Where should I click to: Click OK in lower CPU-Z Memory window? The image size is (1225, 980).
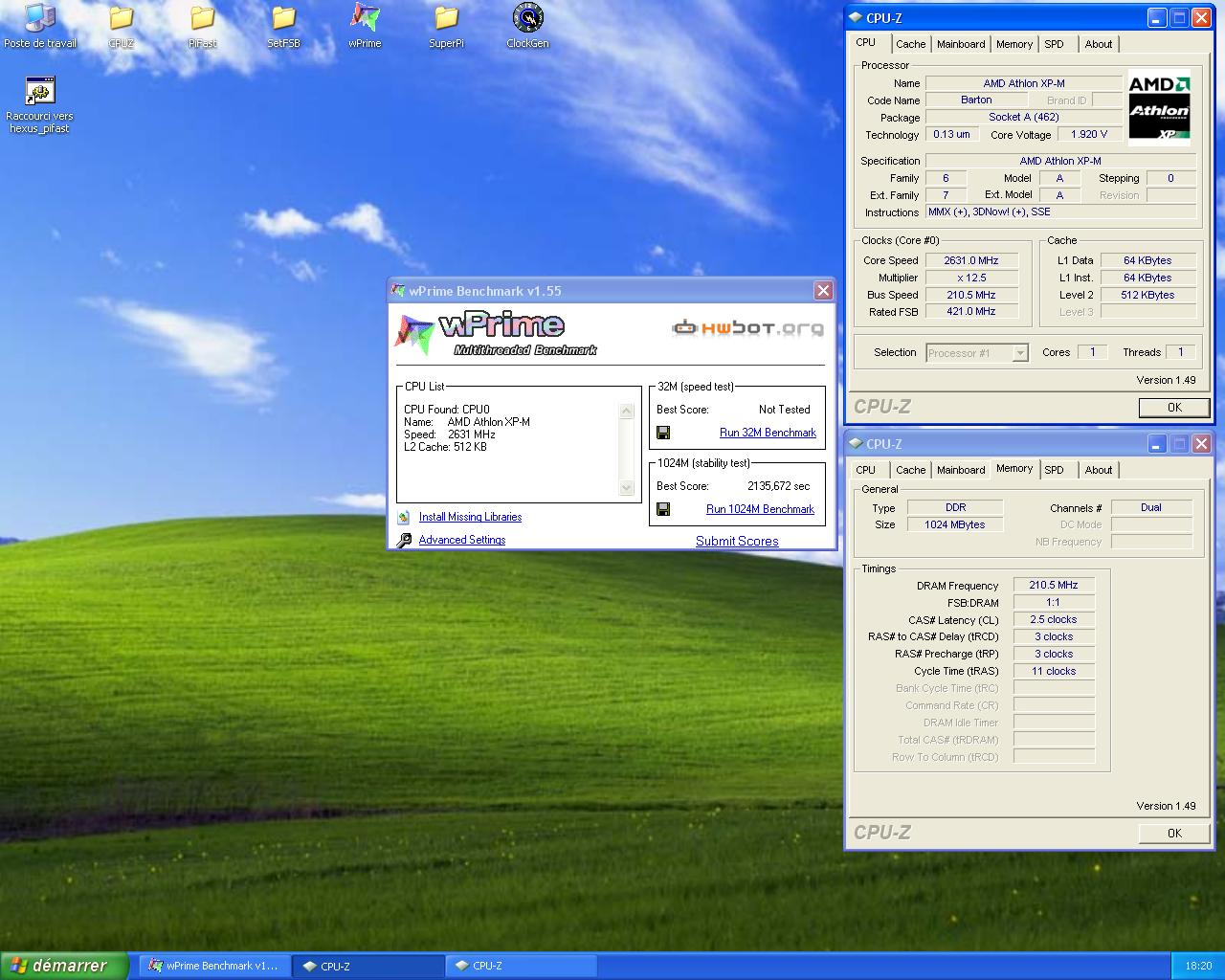(x=1174, y=834)
